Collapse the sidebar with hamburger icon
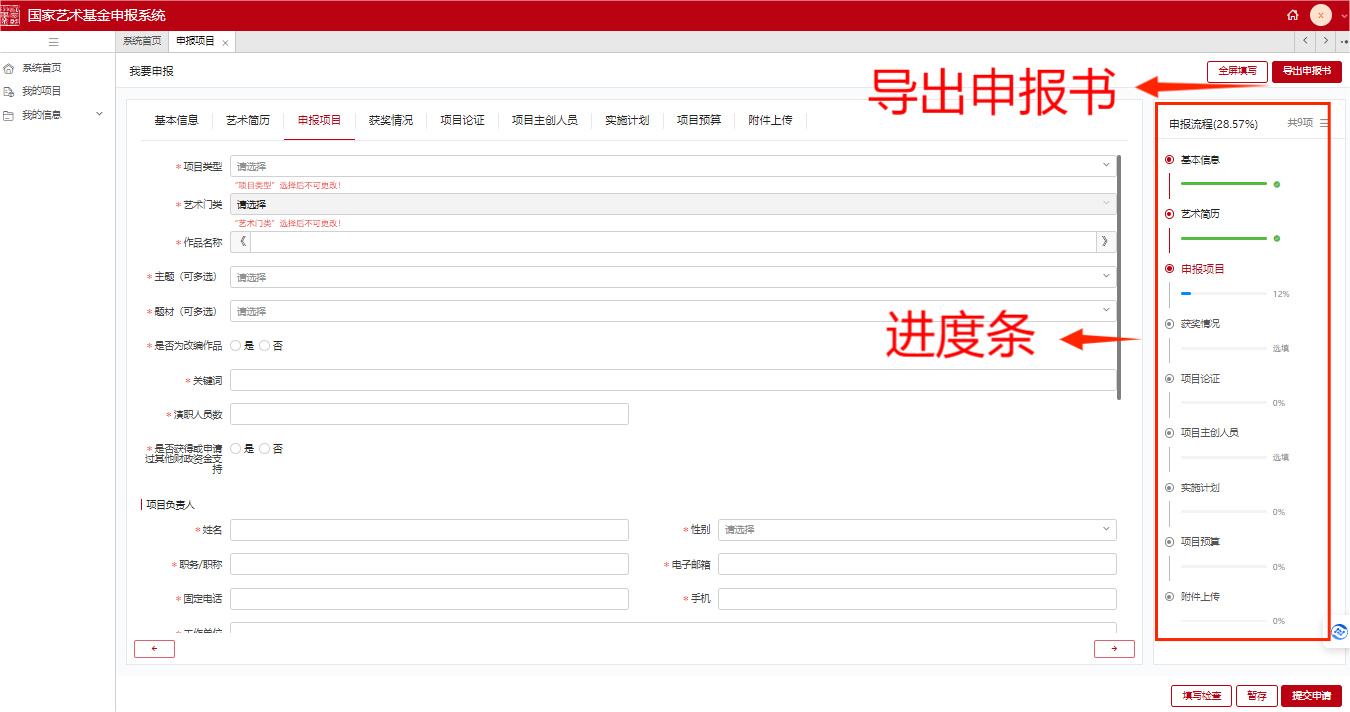The image size is (1350, 712). pyautogui.click(x=54, y=42)
